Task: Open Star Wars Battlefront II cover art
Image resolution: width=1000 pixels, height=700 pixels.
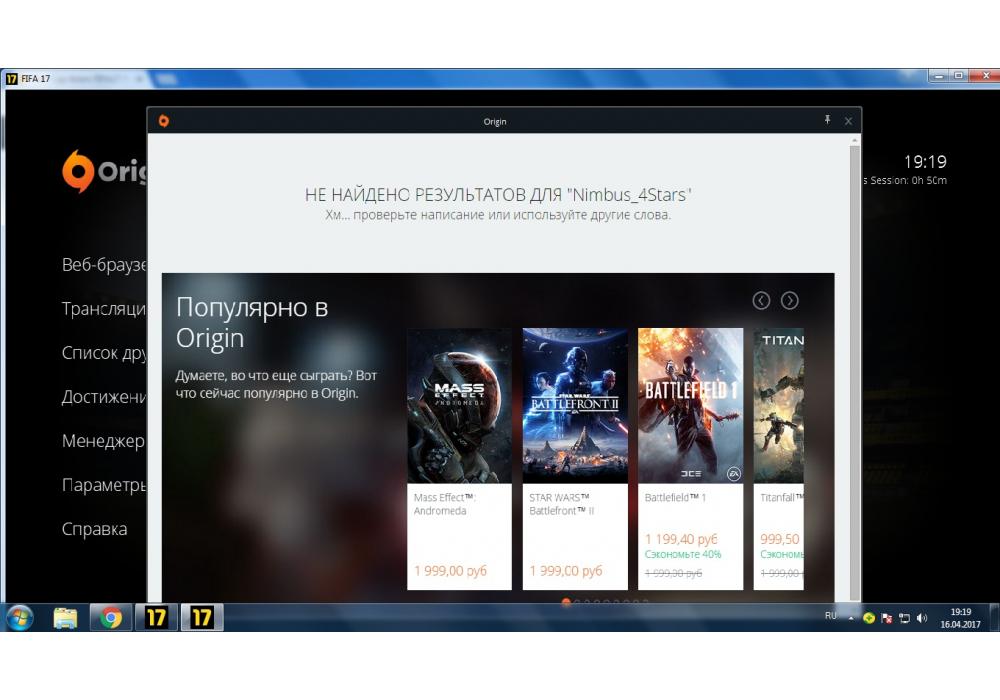Action: [x=575, y=405]
